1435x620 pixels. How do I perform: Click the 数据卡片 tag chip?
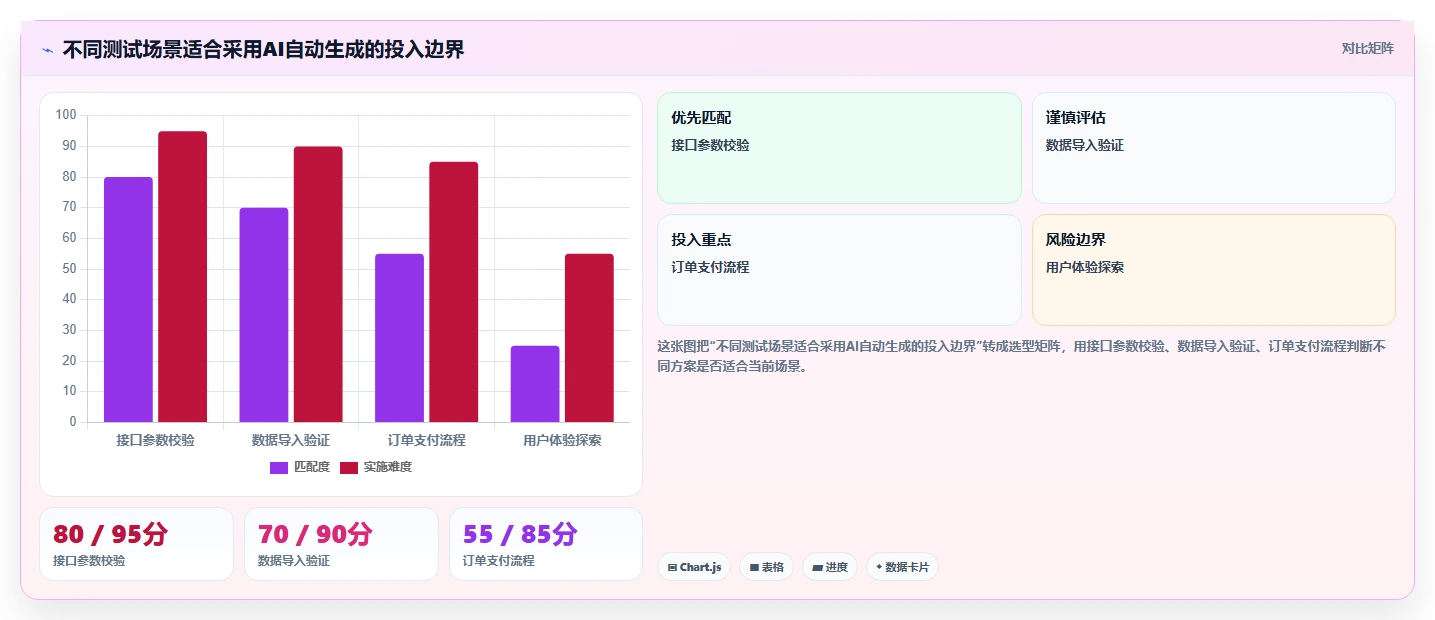pyautogui.click(x=902, y=567)
